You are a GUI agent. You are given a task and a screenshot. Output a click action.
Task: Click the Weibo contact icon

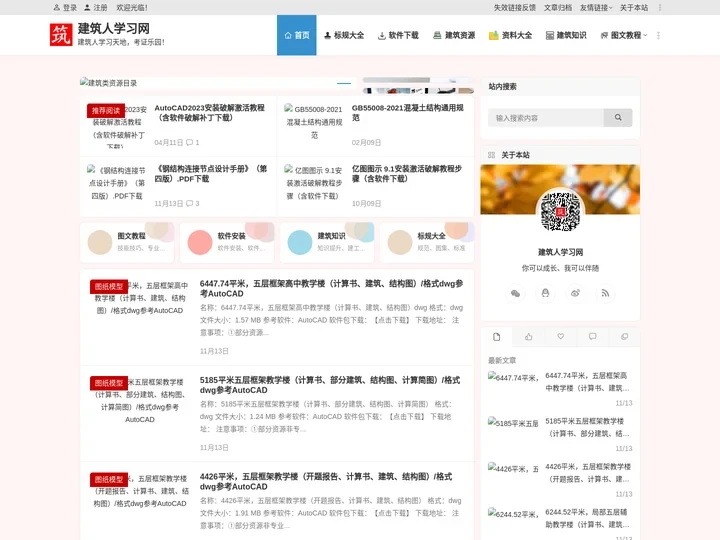[x=575, y=293]
